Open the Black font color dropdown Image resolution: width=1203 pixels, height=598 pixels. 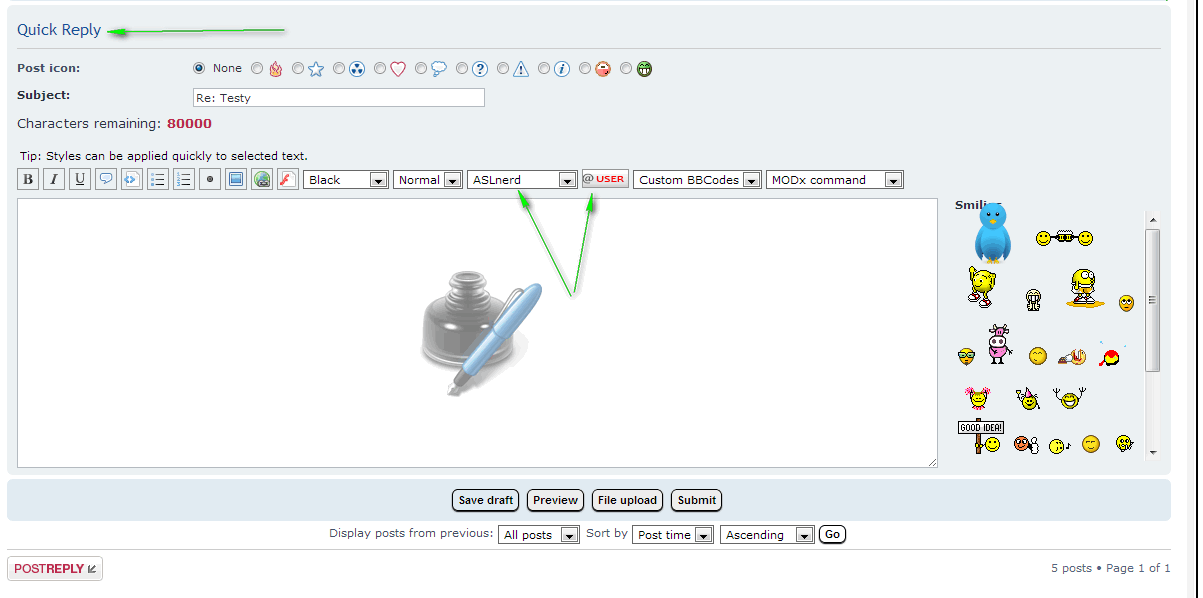coord(346,180)
